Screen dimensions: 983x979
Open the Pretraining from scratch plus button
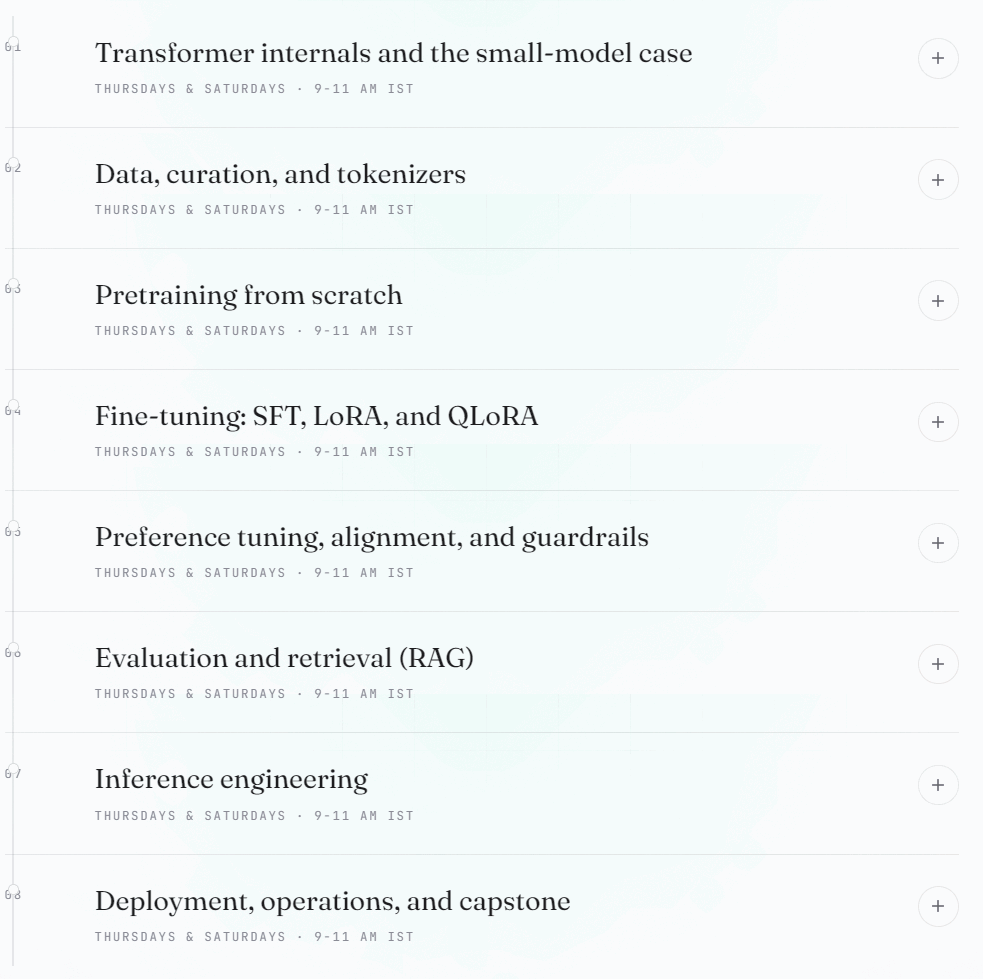coord(938,301)
